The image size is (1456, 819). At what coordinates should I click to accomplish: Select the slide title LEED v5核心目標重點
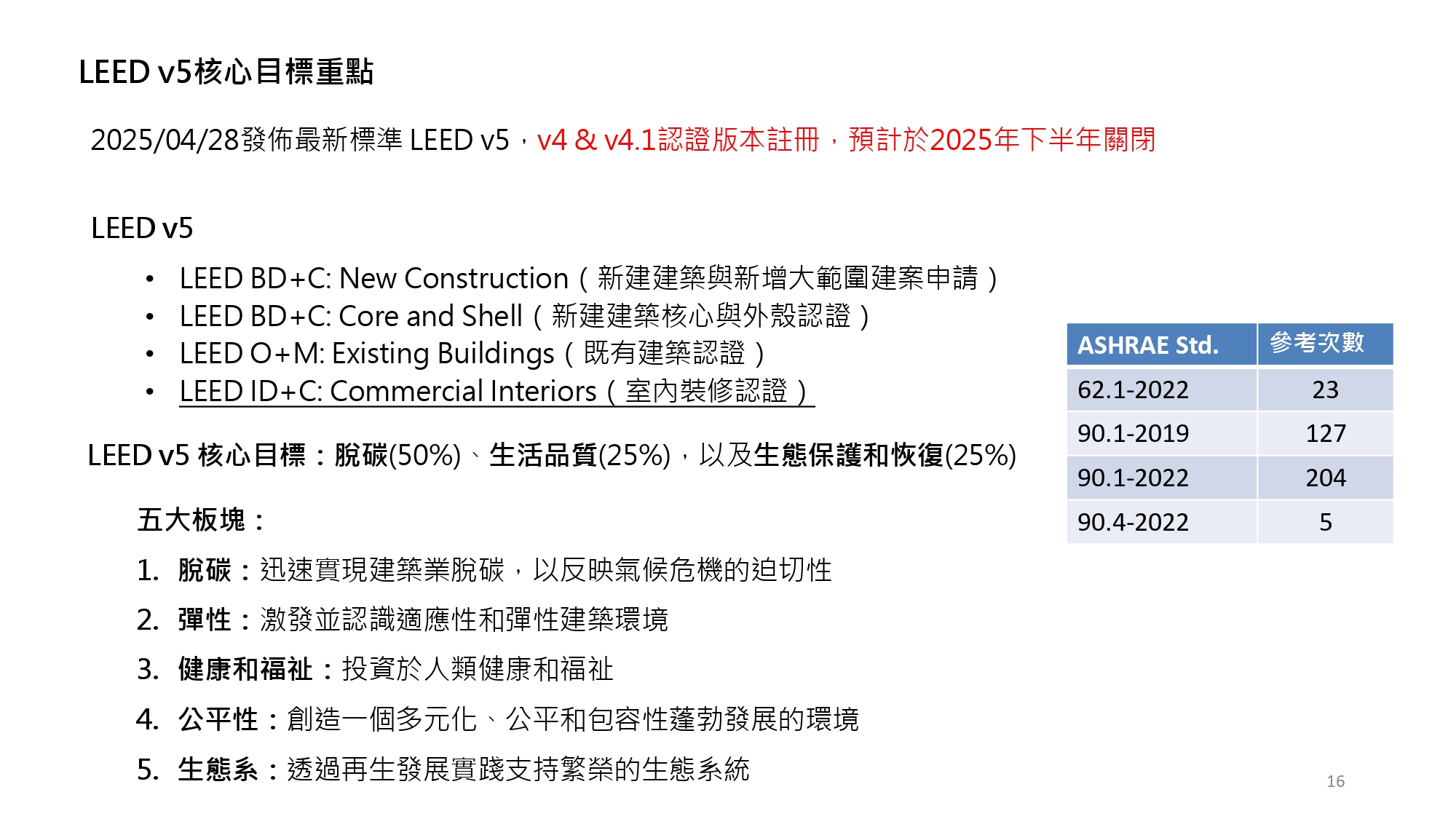pos(226,72)
